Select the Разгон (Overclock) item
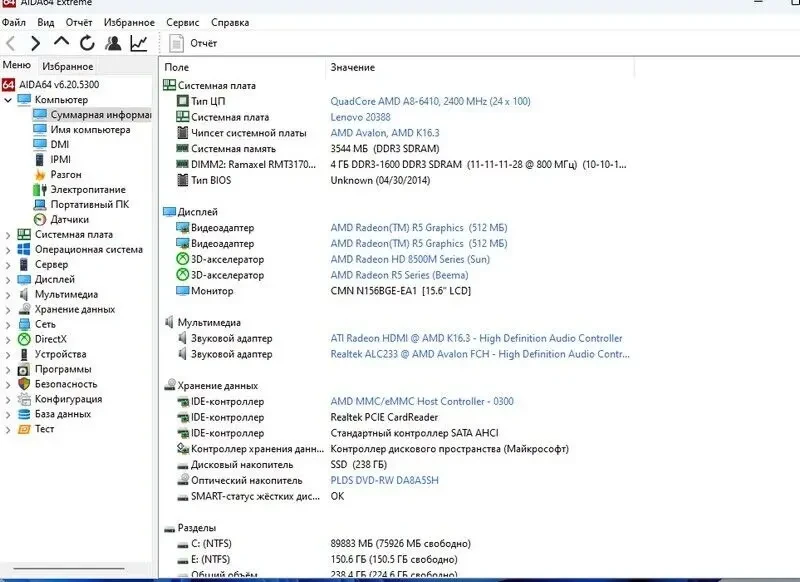The width and height of the screenshot is (800, 582). pyautogui.click(x=62, y=173)
